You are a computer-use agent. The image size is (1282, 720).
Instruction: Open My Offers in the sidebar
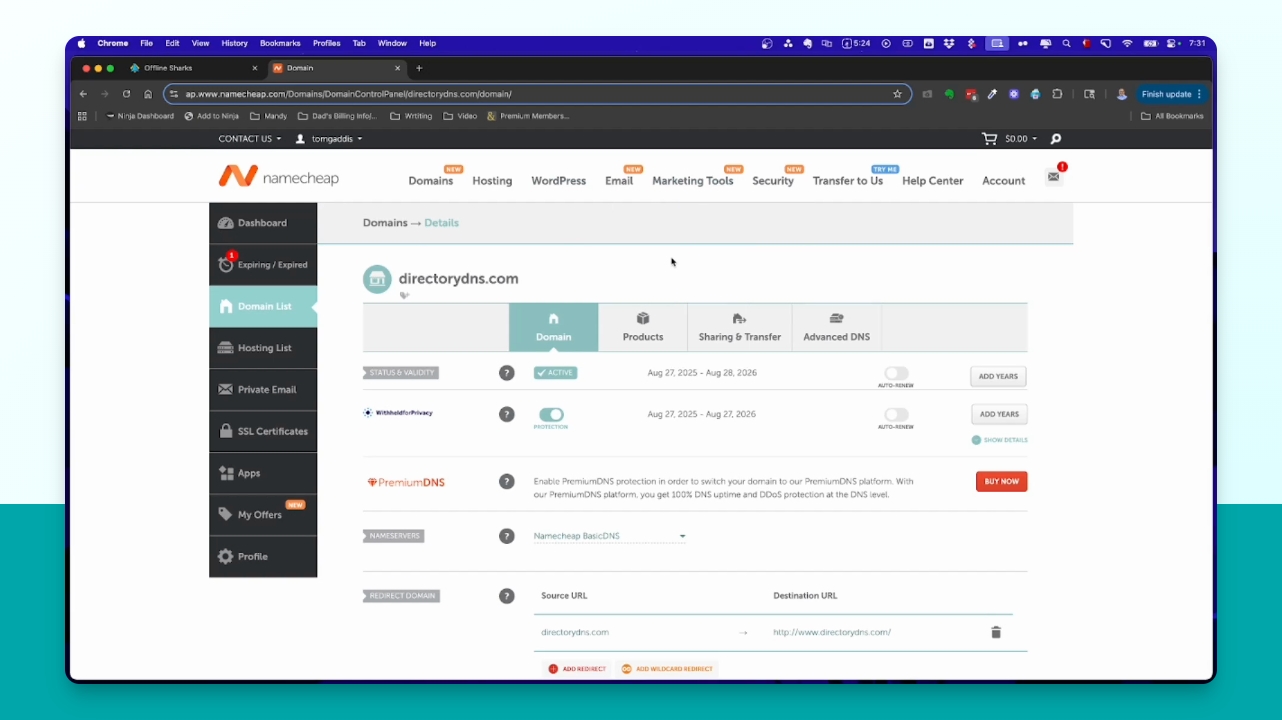[263, 514]
